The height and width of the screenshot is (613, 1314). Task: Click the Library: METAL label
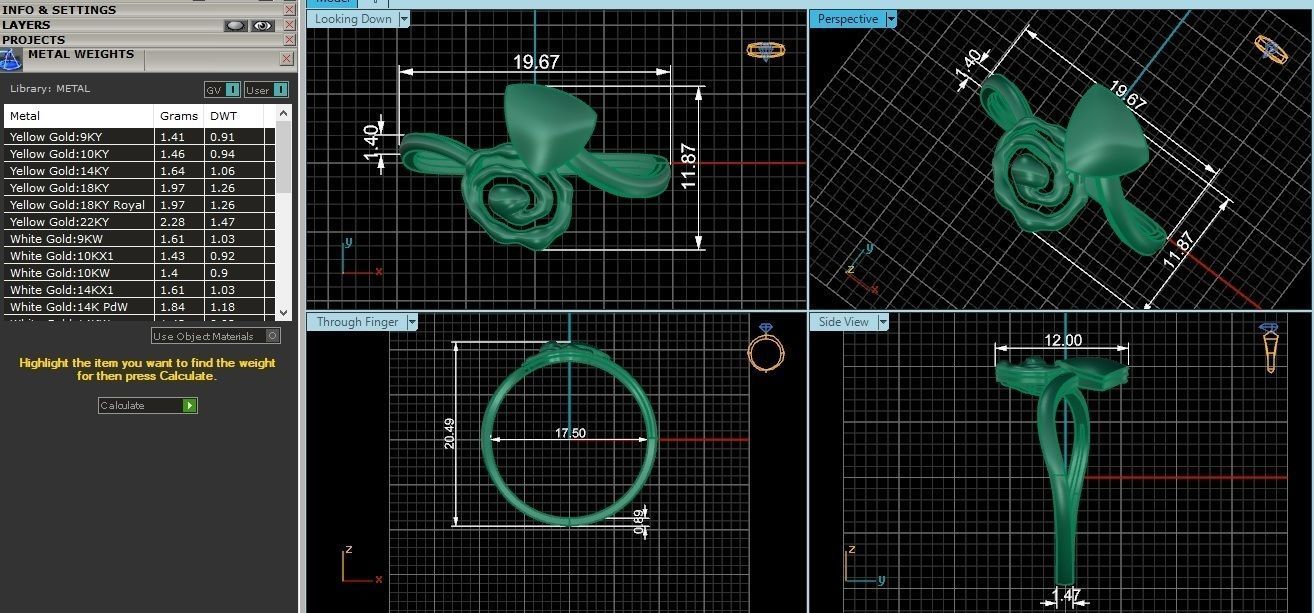(x=50, y=89)
